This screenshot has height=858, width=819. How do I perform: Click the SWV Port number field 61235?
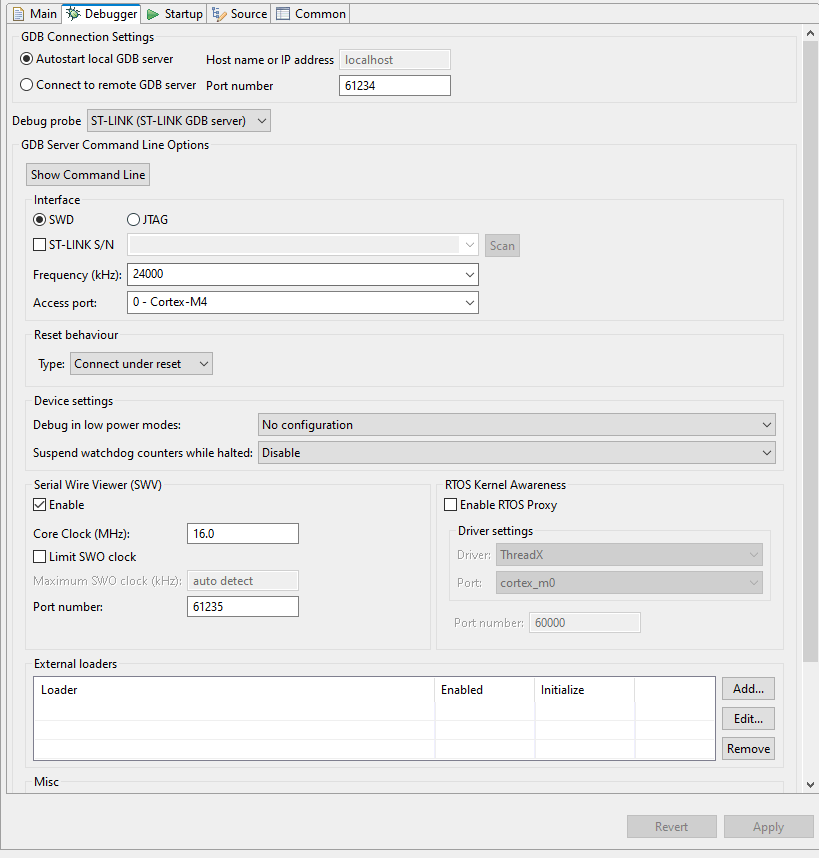(243, 606)
